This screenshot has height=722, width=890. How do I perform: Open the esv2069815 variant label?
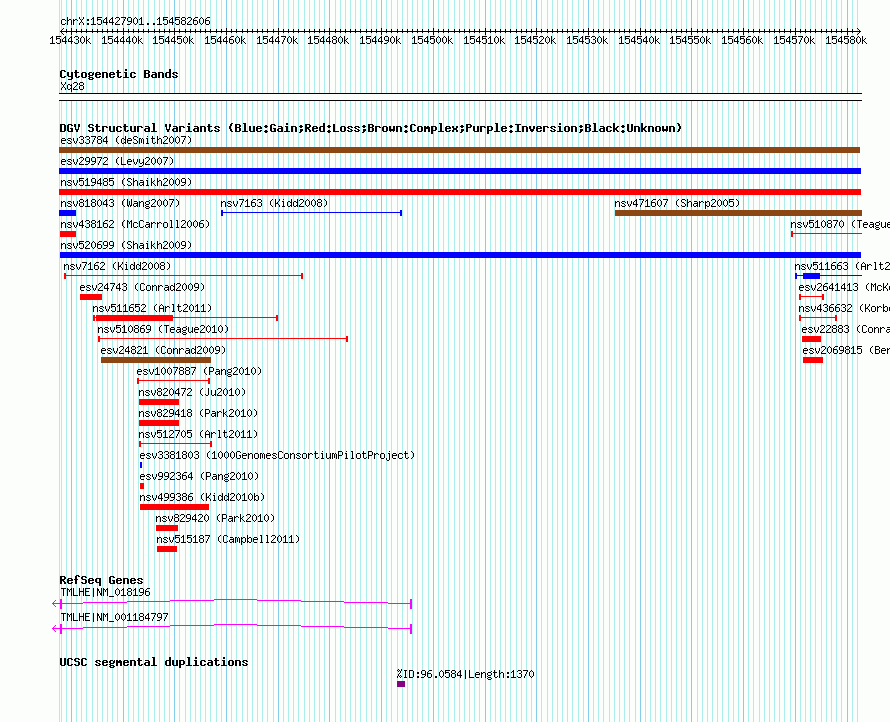[846, 350]
